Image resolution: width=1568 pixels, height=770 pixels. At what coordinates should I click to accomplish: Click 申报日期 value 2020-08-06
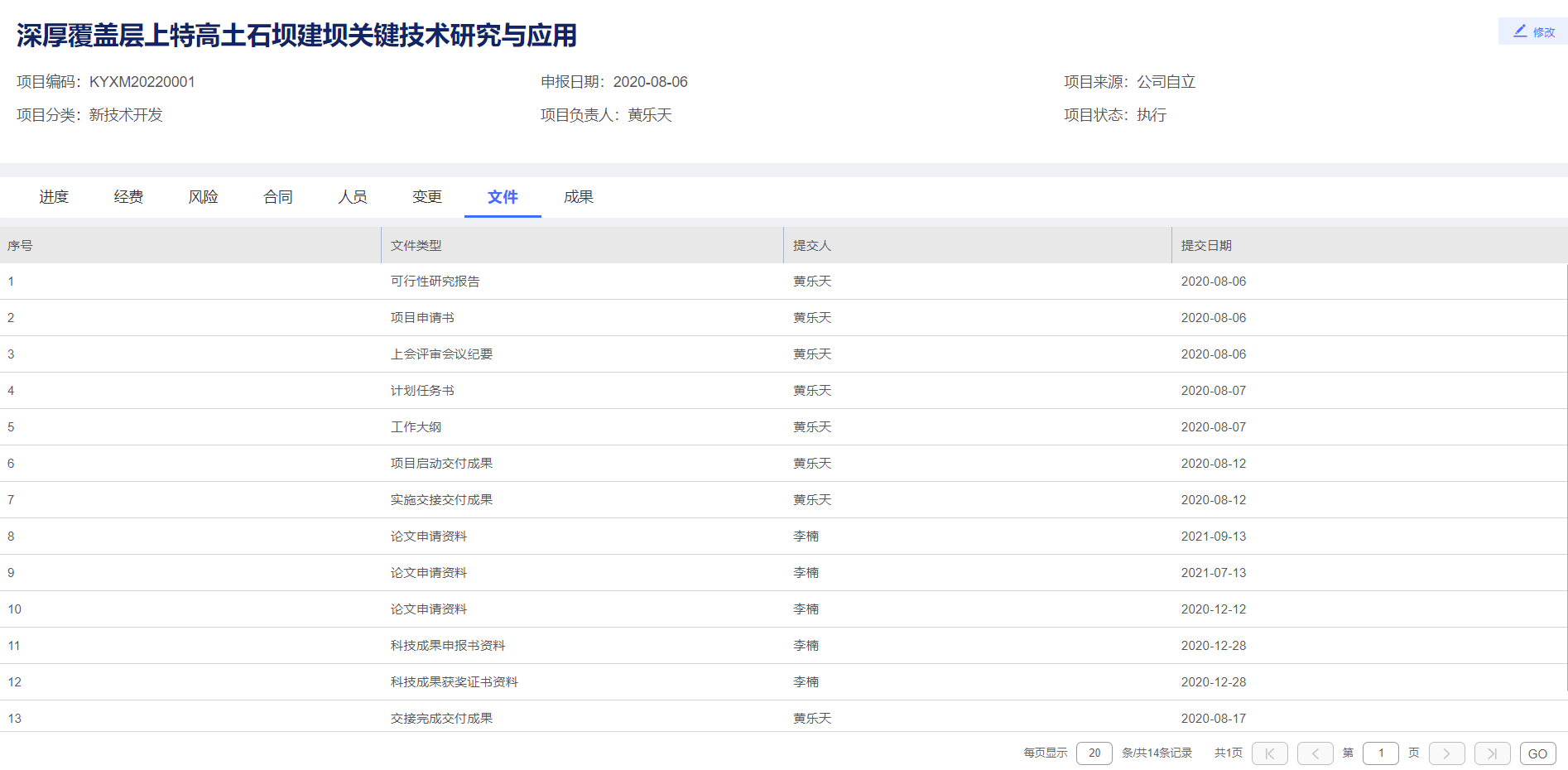pos(650,82)
